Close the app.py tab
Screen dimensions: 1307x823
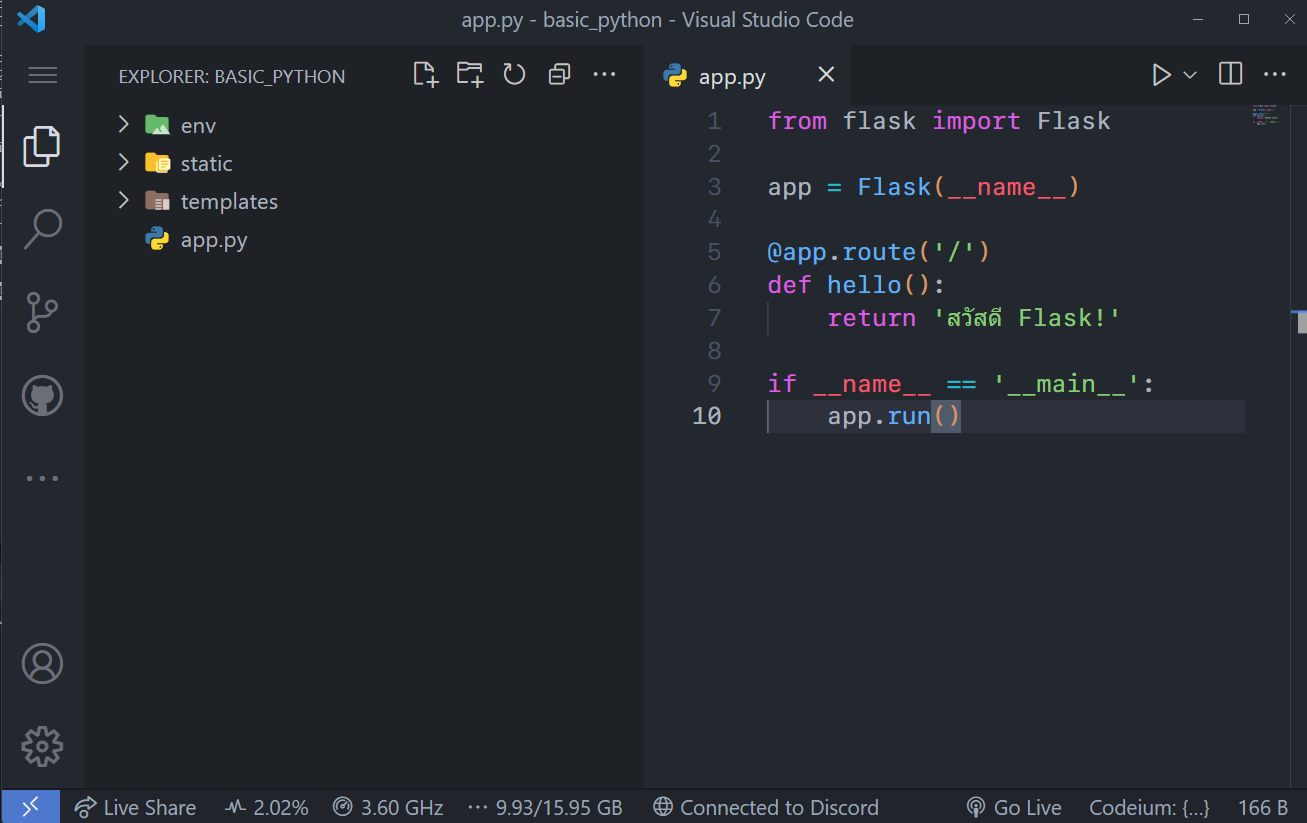pos(826,75)
